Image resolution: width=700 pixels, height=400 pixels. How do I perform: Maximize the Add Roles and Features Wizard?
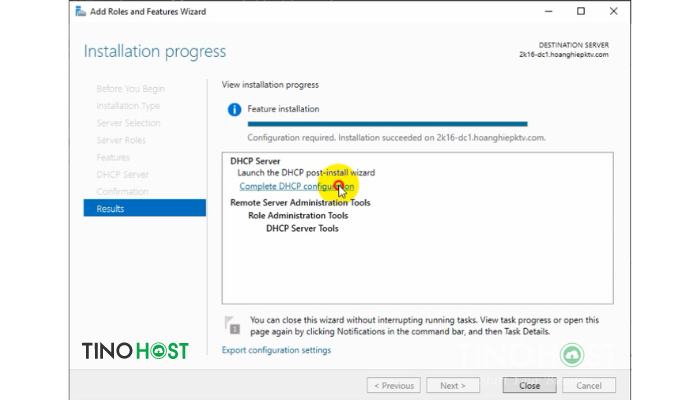[581, 11]
